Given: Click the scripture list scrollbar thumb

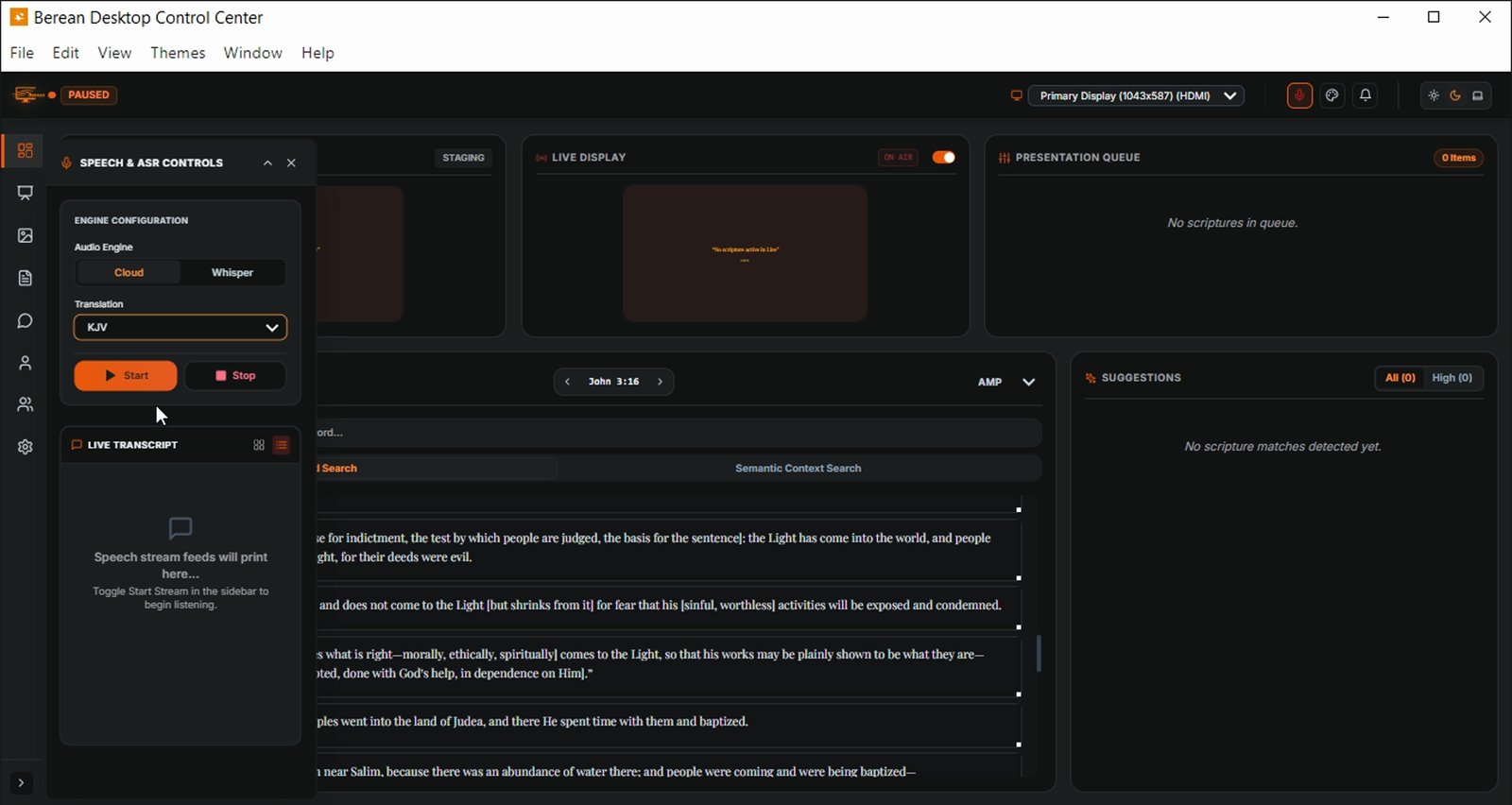Looking at the screenshot, I should (x=1039, y=654).
